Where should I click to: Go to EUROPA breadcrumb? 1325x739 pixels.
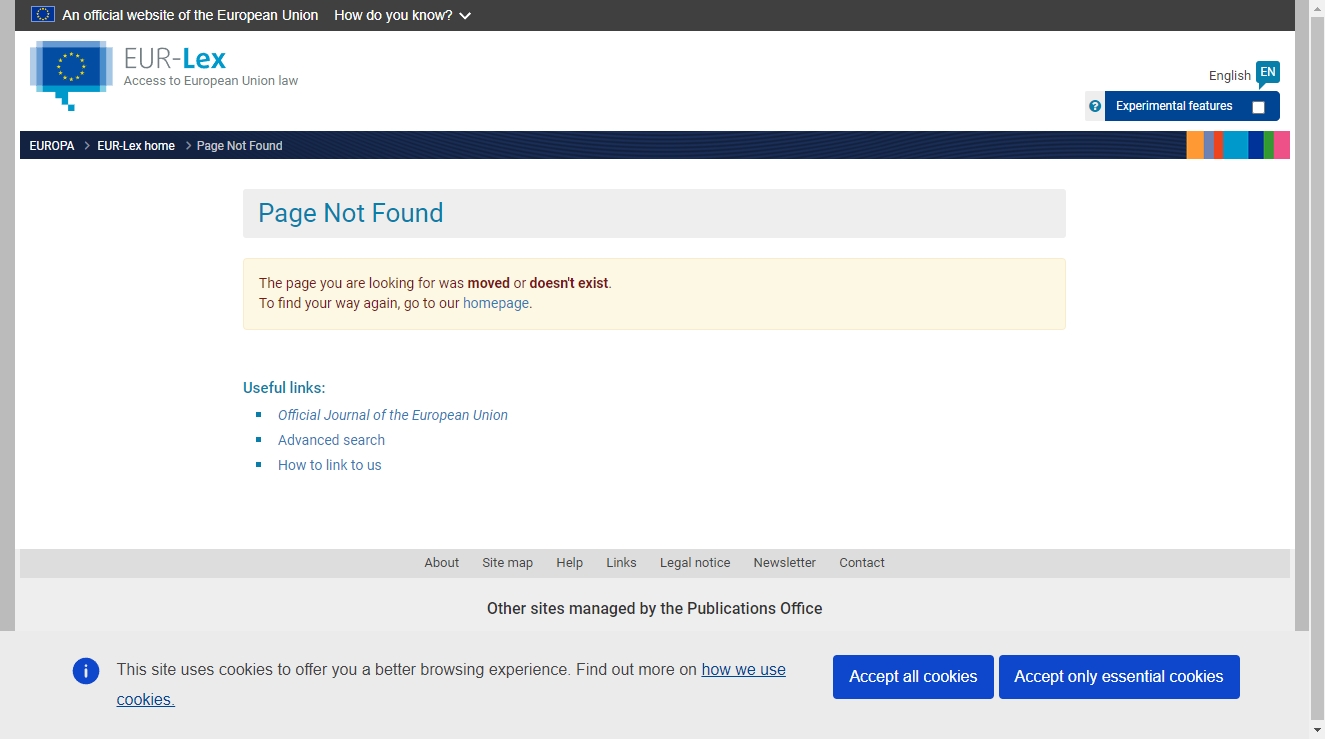52,146
